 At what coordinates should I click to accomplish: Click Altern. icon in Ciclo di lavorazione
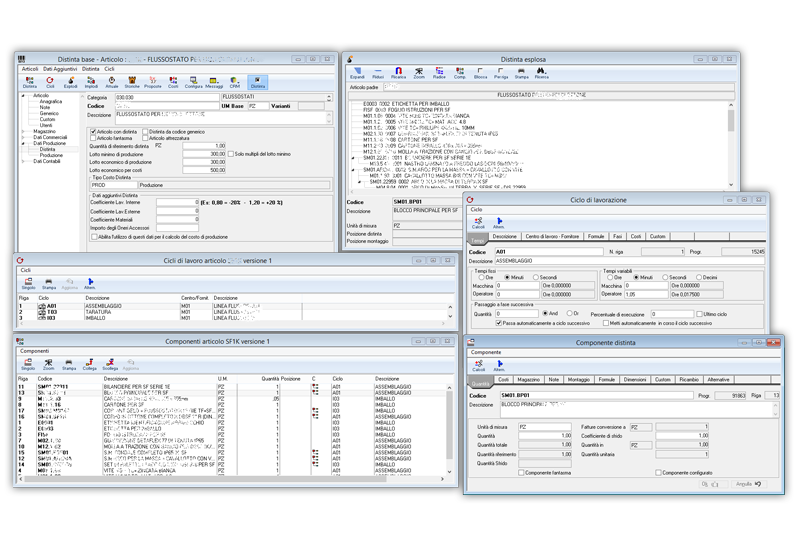498,223
